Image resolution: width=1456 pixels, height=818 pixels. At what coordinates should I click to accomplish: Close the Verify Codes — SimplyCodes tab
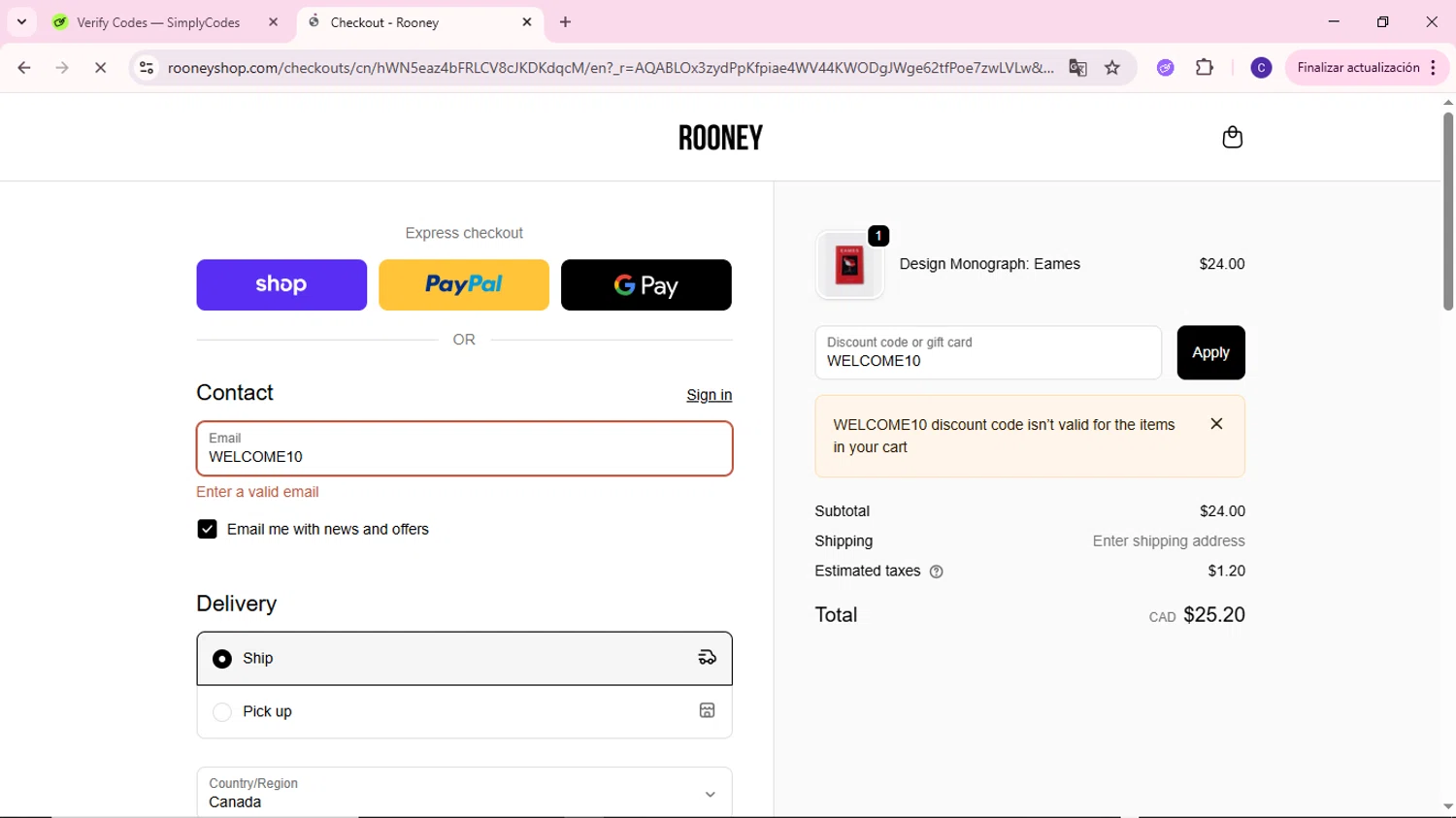(x=273, y=21)
